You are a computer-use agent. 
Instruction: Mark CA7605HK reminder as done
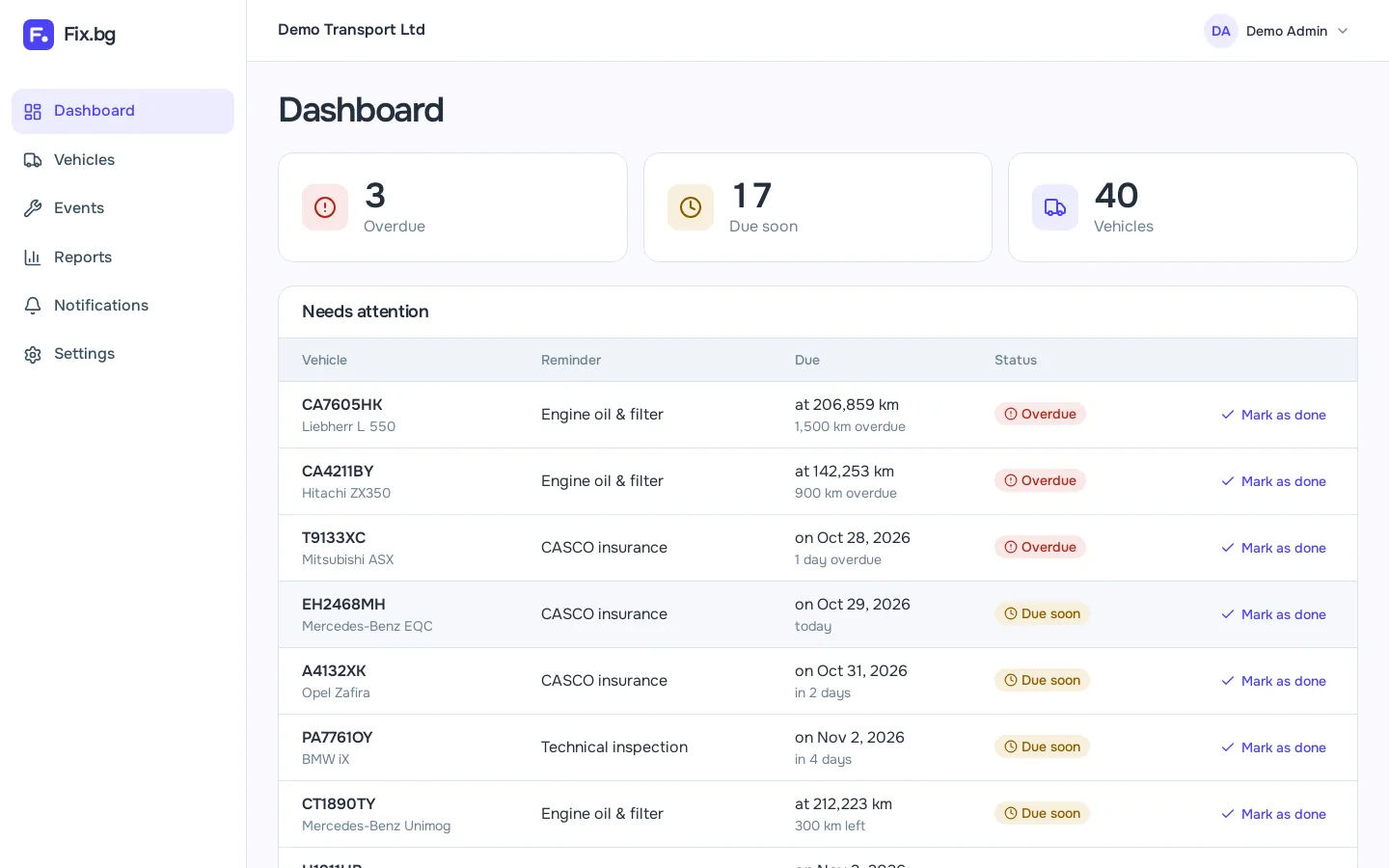(x=1273, y=415)
